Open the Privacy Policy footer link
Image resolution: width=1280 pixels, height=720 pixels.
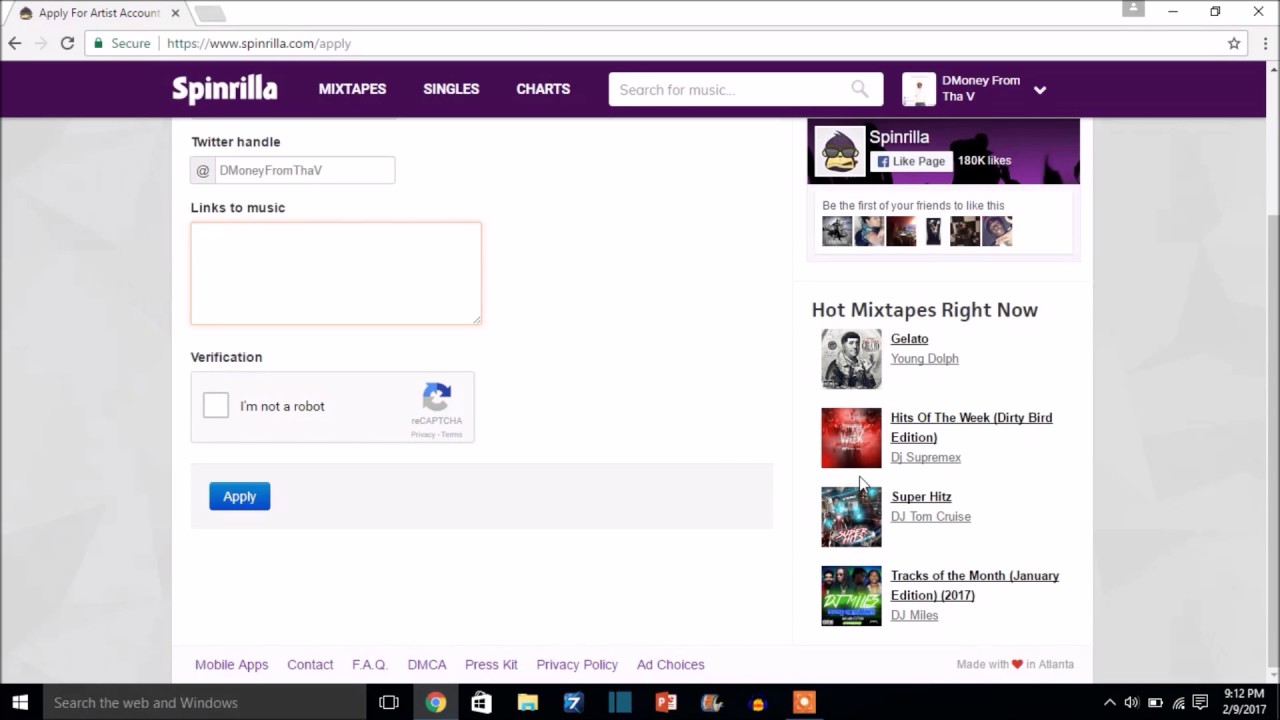click(577, 664)
